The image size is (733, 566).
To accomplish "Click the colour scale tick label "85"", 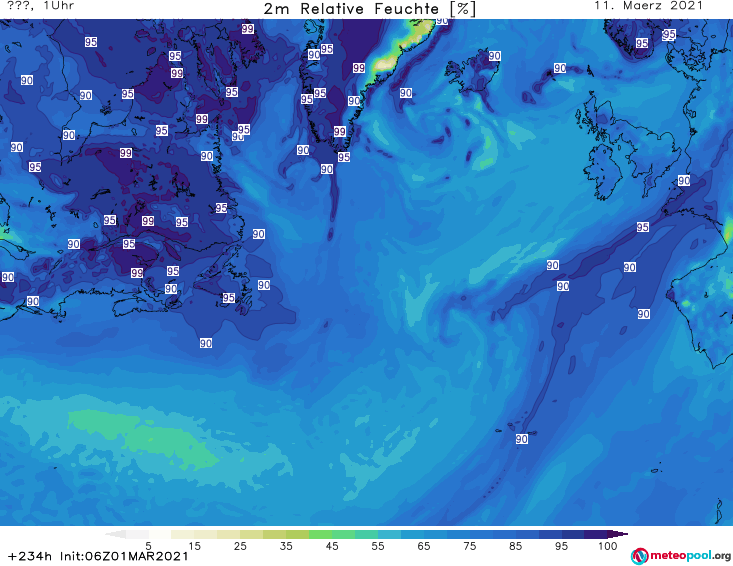I will [x=515, y=546].
